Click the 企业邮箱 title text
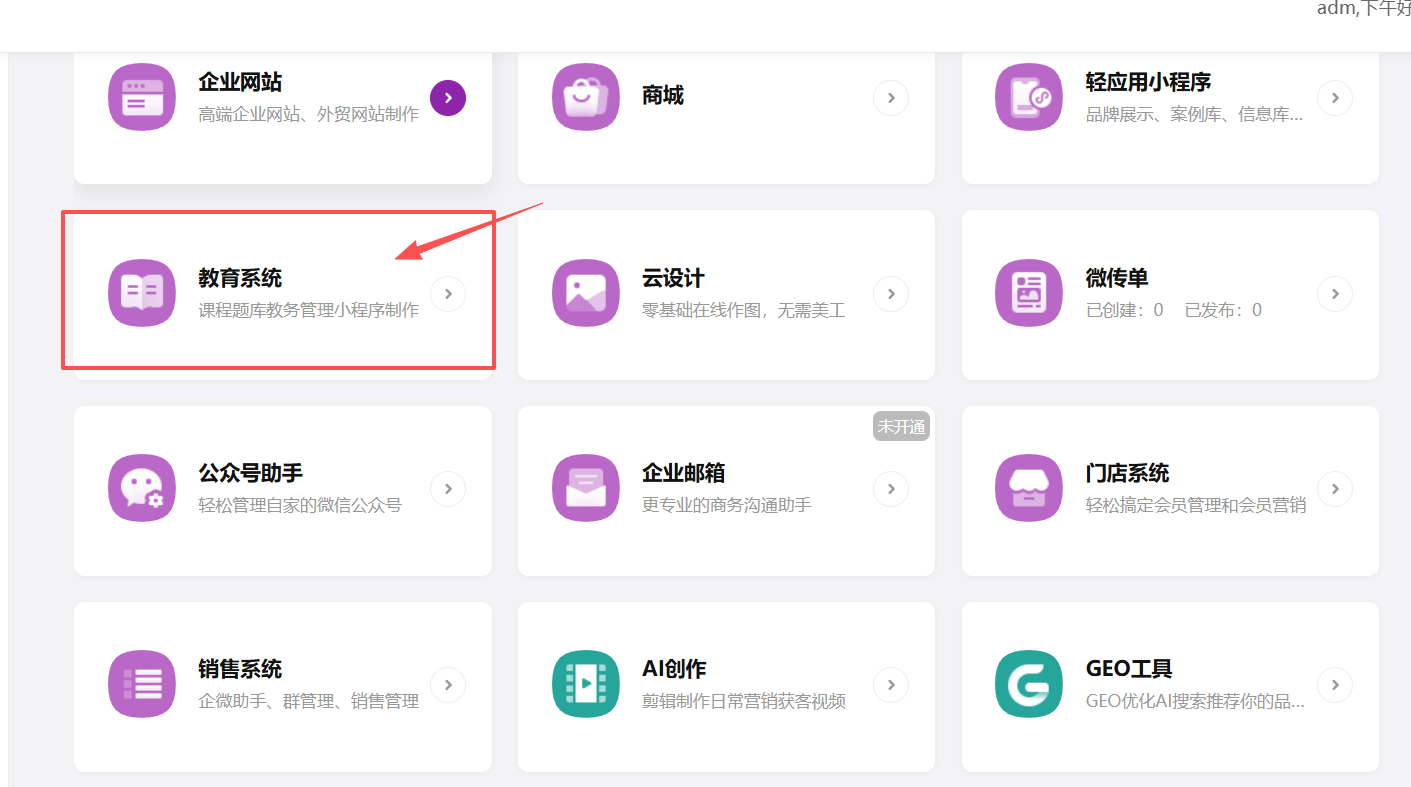Viewport: 1411px width, 787px height. pyautogui.click(x=684, y=473)
